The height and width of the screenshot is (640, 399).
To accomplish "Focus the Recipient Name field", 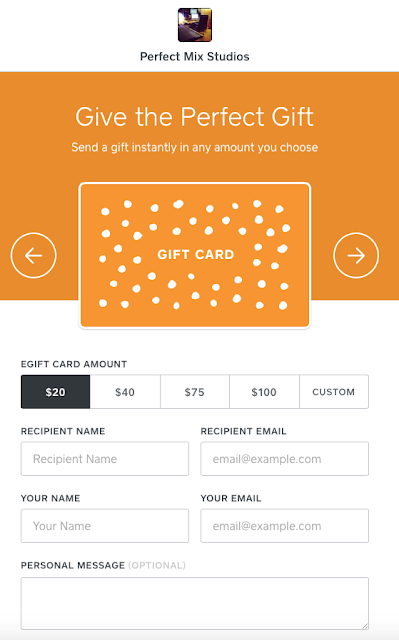I will 105,459.
